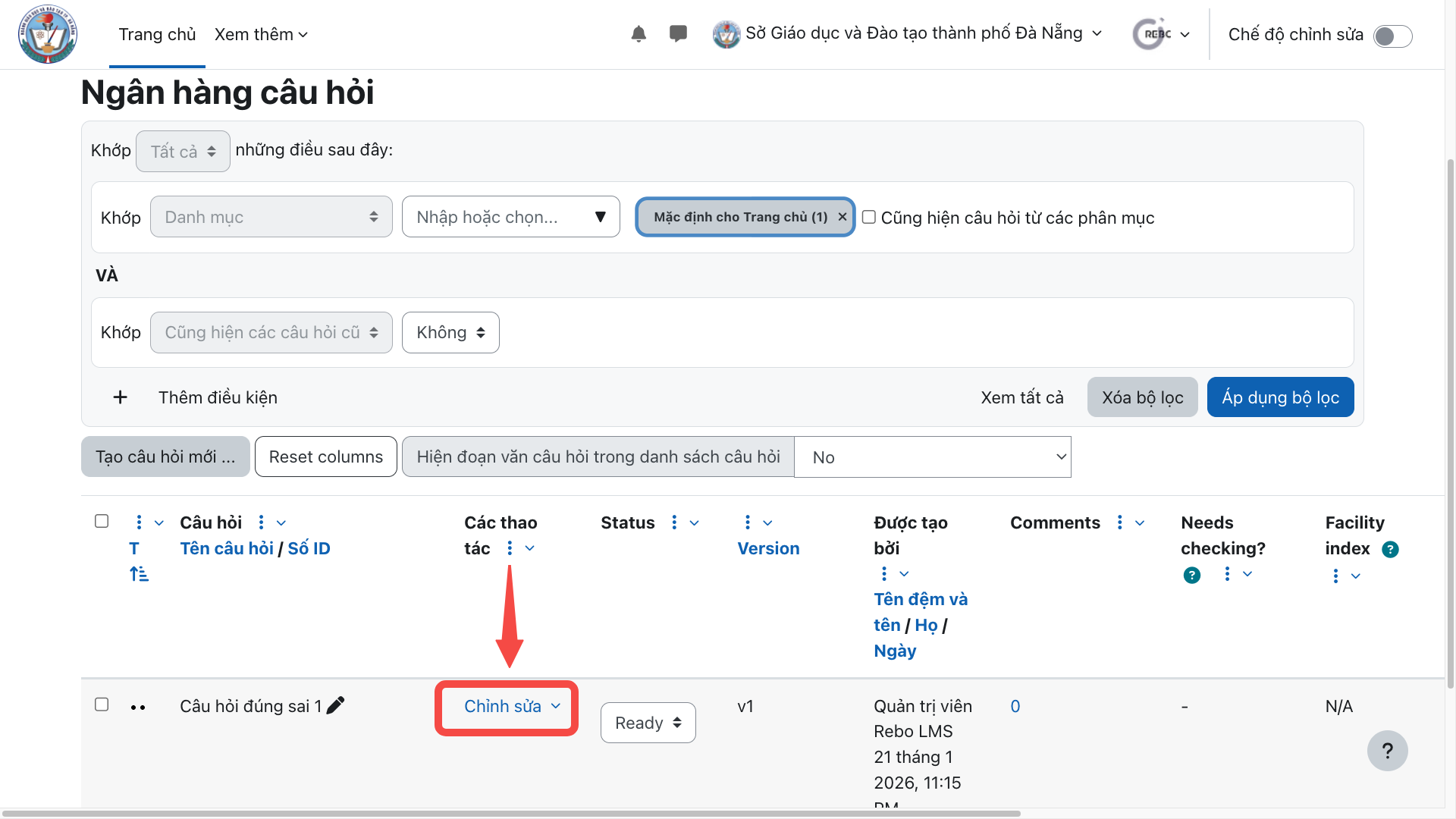Open the messages chat bubble icon
Viewport: 1456px width, 819px height.
(x=678, y=34)
